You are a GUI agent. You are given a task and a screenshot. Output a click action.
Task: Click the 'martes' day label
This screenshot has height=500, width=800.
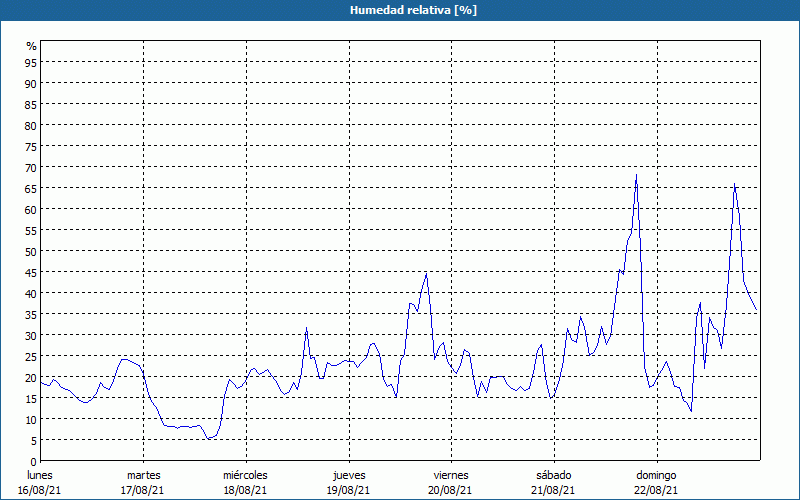(x=144, y=475)
